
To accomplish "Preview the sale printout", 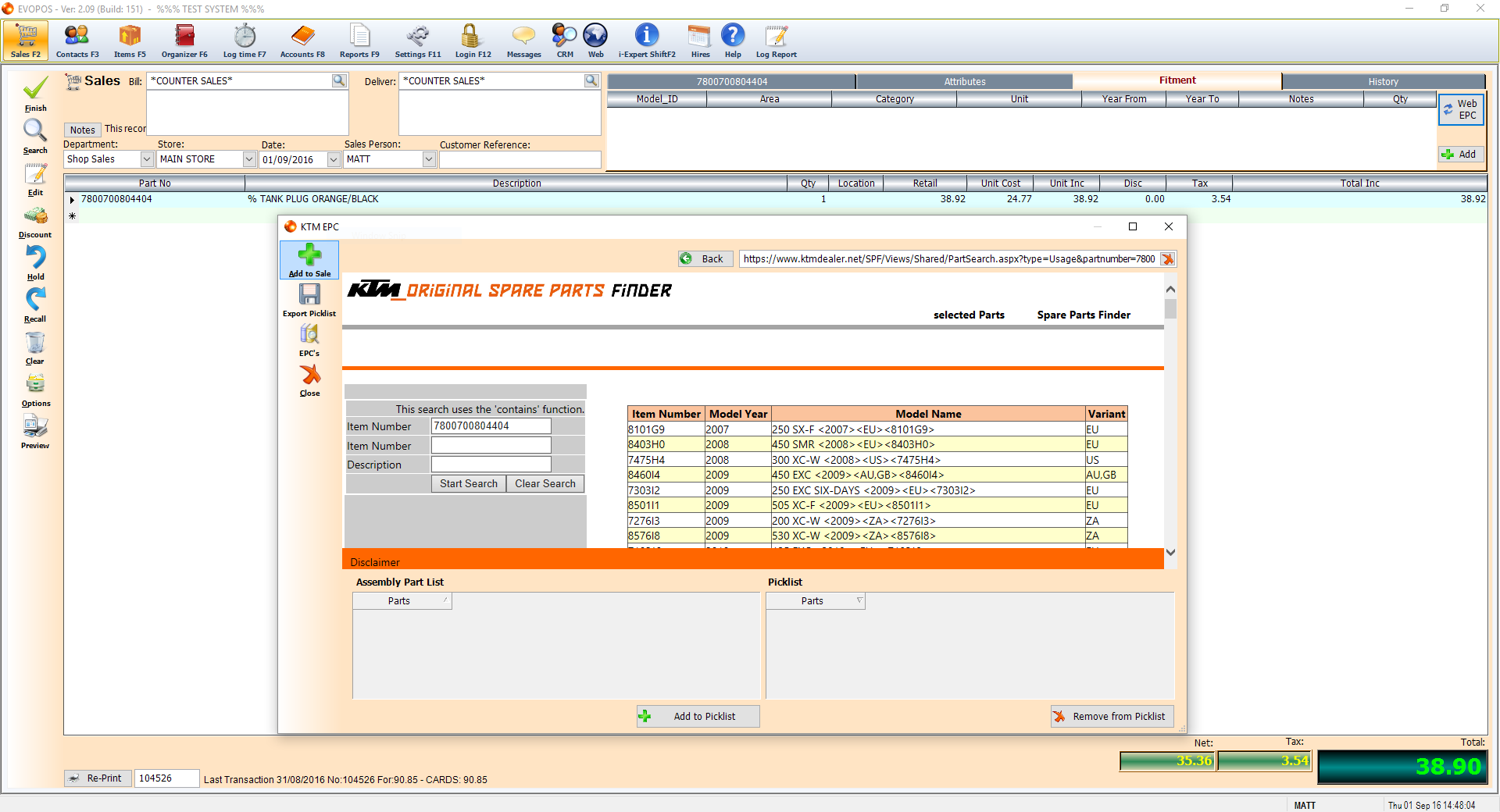I will pyautogui.click(x=35, y=433).
